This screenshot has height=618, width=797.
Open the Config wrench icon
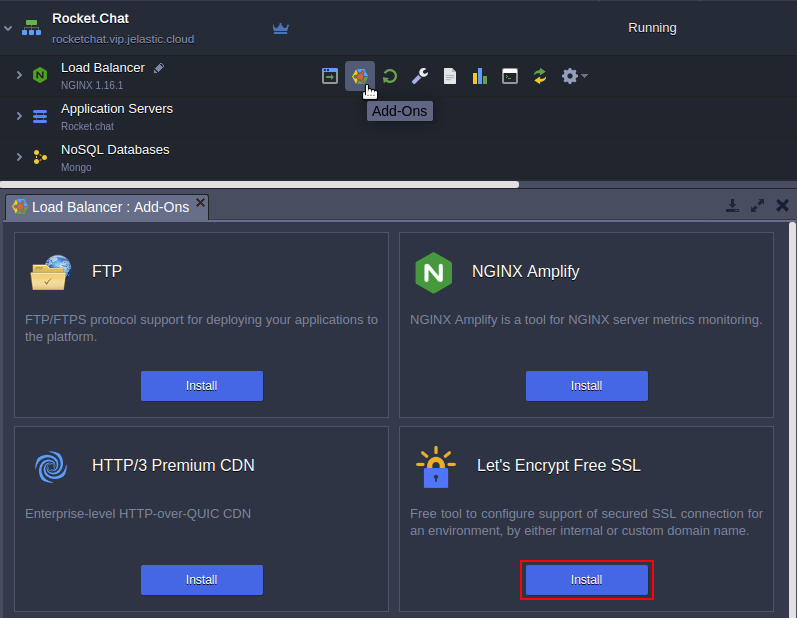(420, 76)
